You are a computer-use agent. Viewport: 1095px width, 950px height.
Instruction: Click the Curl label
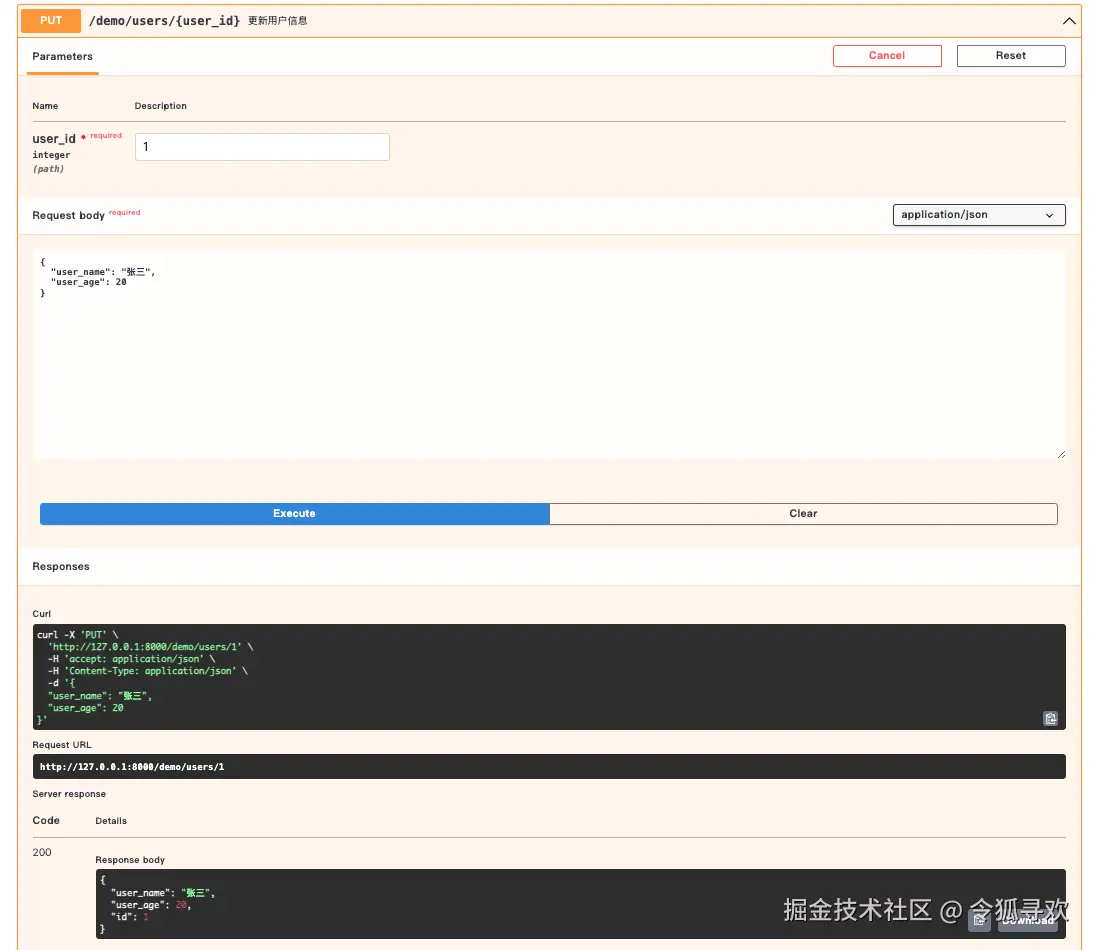tap(41, 613)
